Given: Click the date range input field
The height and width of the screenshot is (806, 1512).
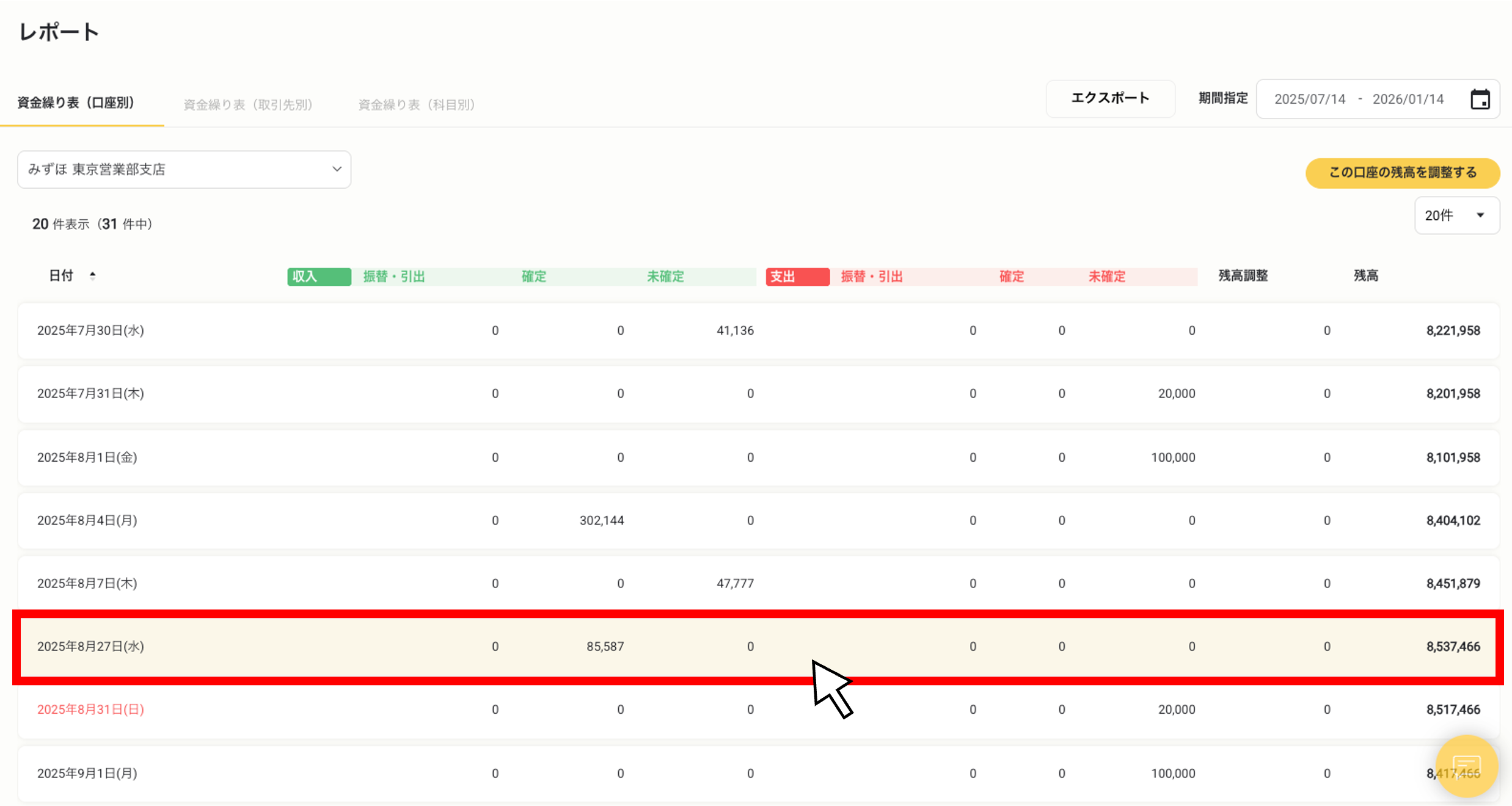Looking at the screenshot, I should tap(1359, 98).
